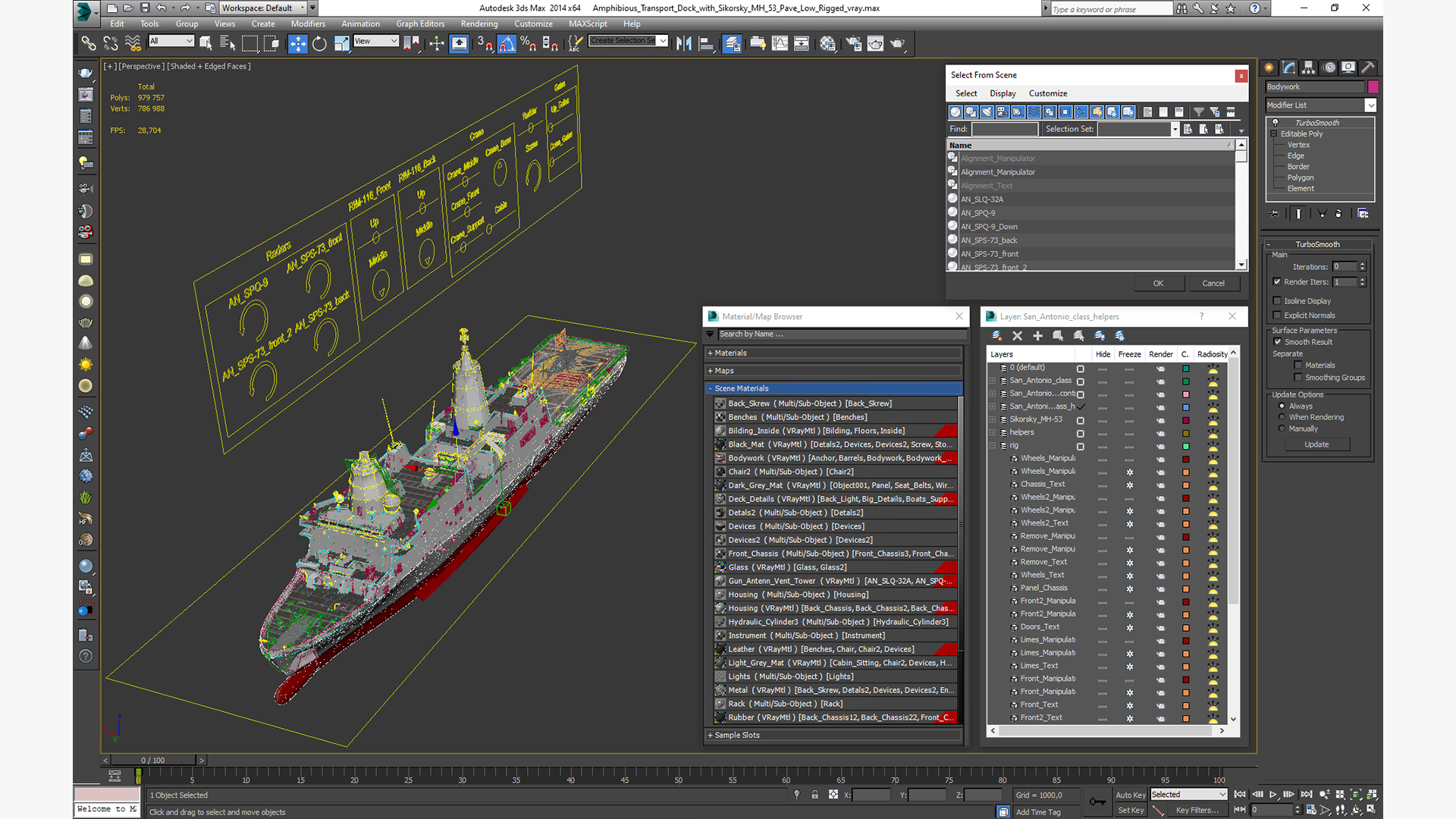Click Create New Layer icon in Layer window

997,336
